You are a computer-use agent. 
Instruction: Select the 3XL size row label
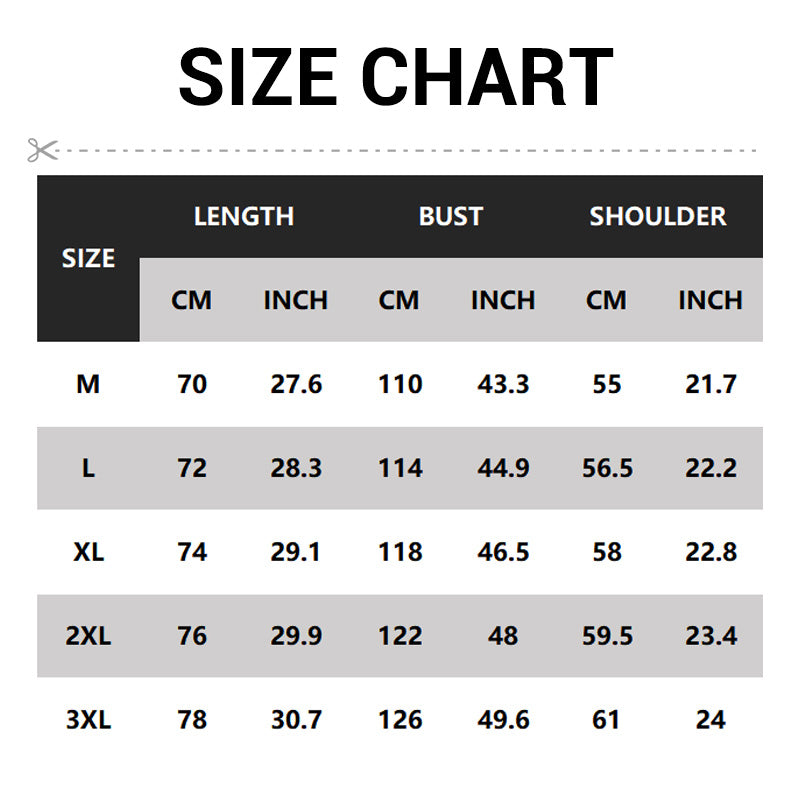pos(88,720)
